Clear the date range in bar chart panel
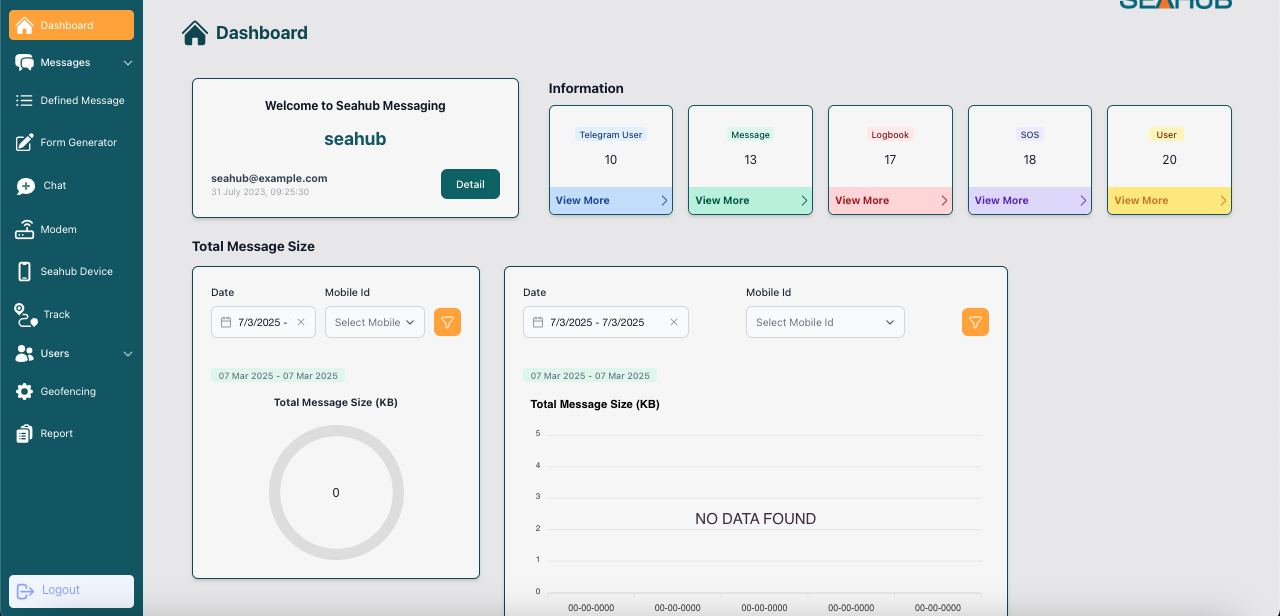 point(673,322)
